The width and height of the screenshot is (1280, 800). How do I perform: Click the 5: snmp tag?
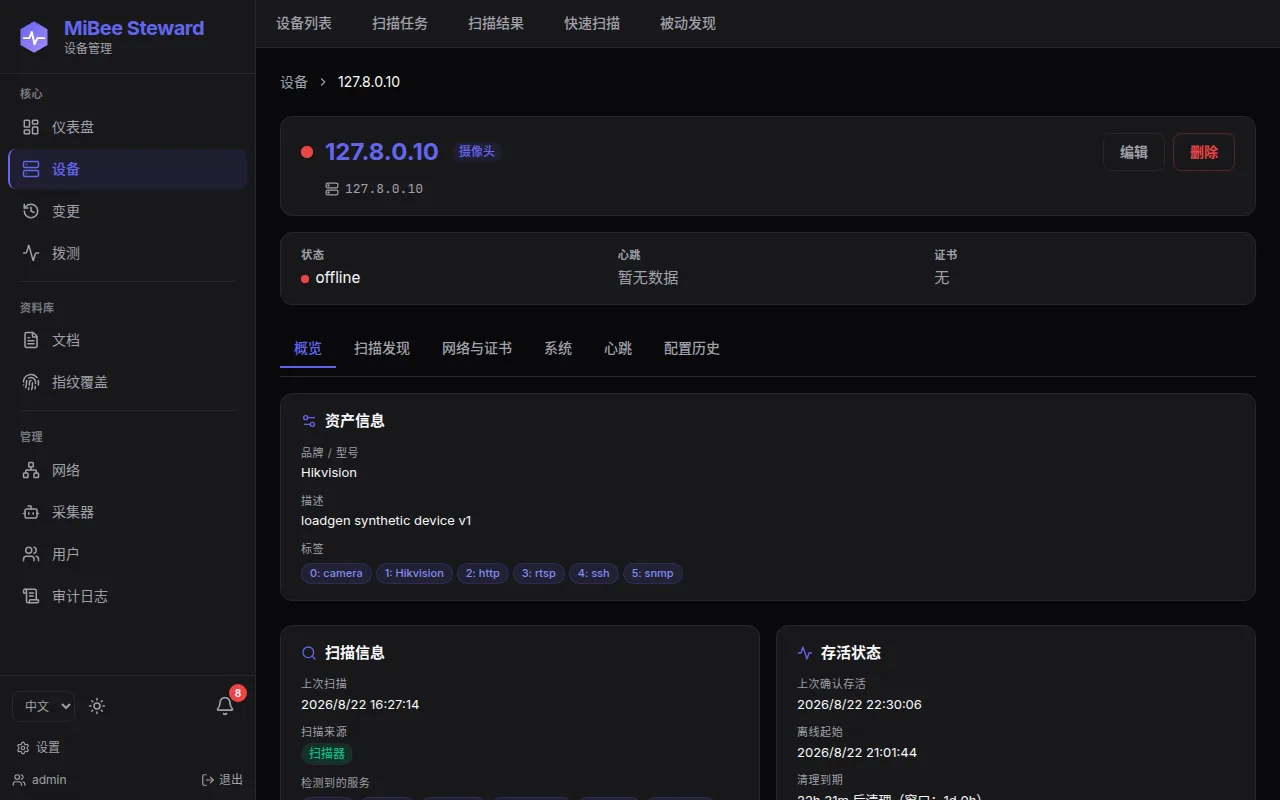pyautogui.click(x=653, y=573)
